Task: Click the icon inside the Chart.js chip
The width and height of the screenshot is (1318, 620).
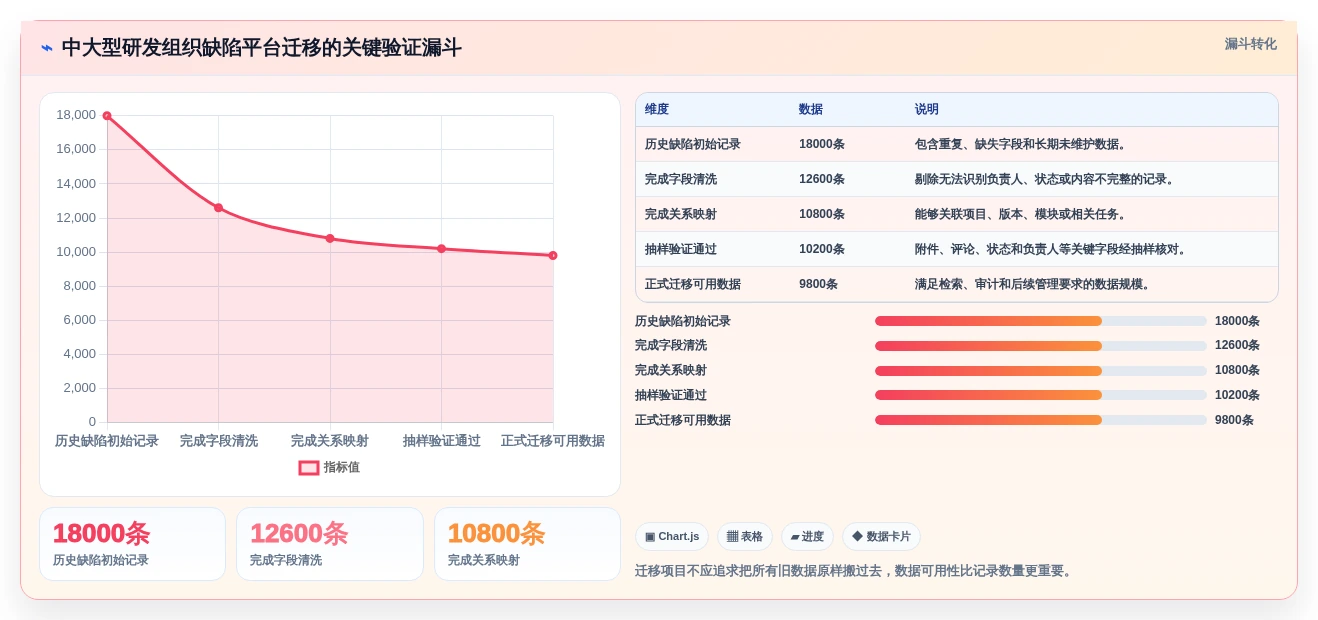Action: tap(650, 537)
